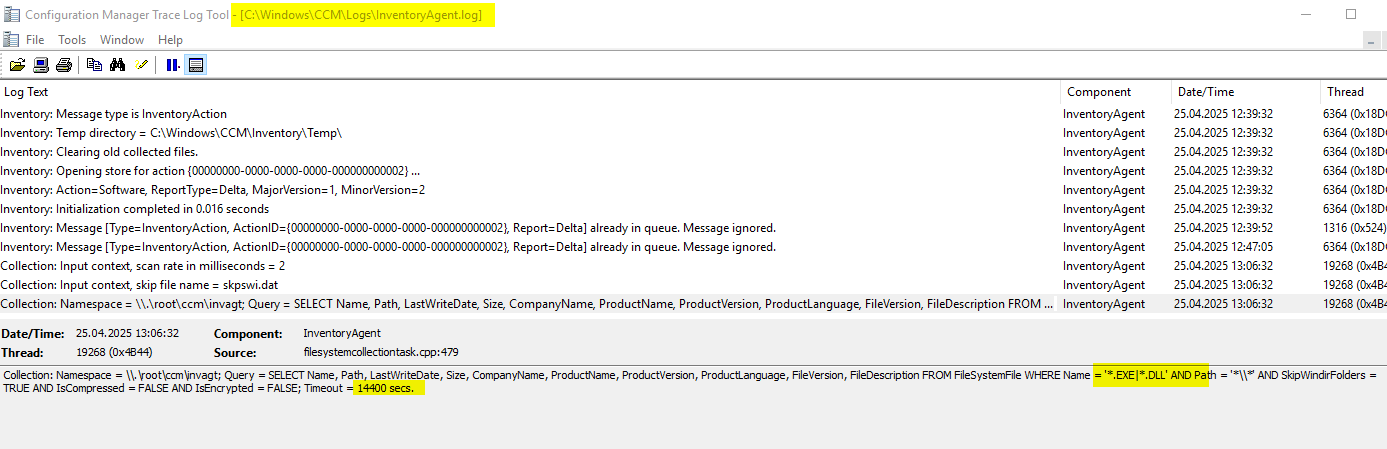Open Find with the binoculars icon

click(x=117, y=65)
